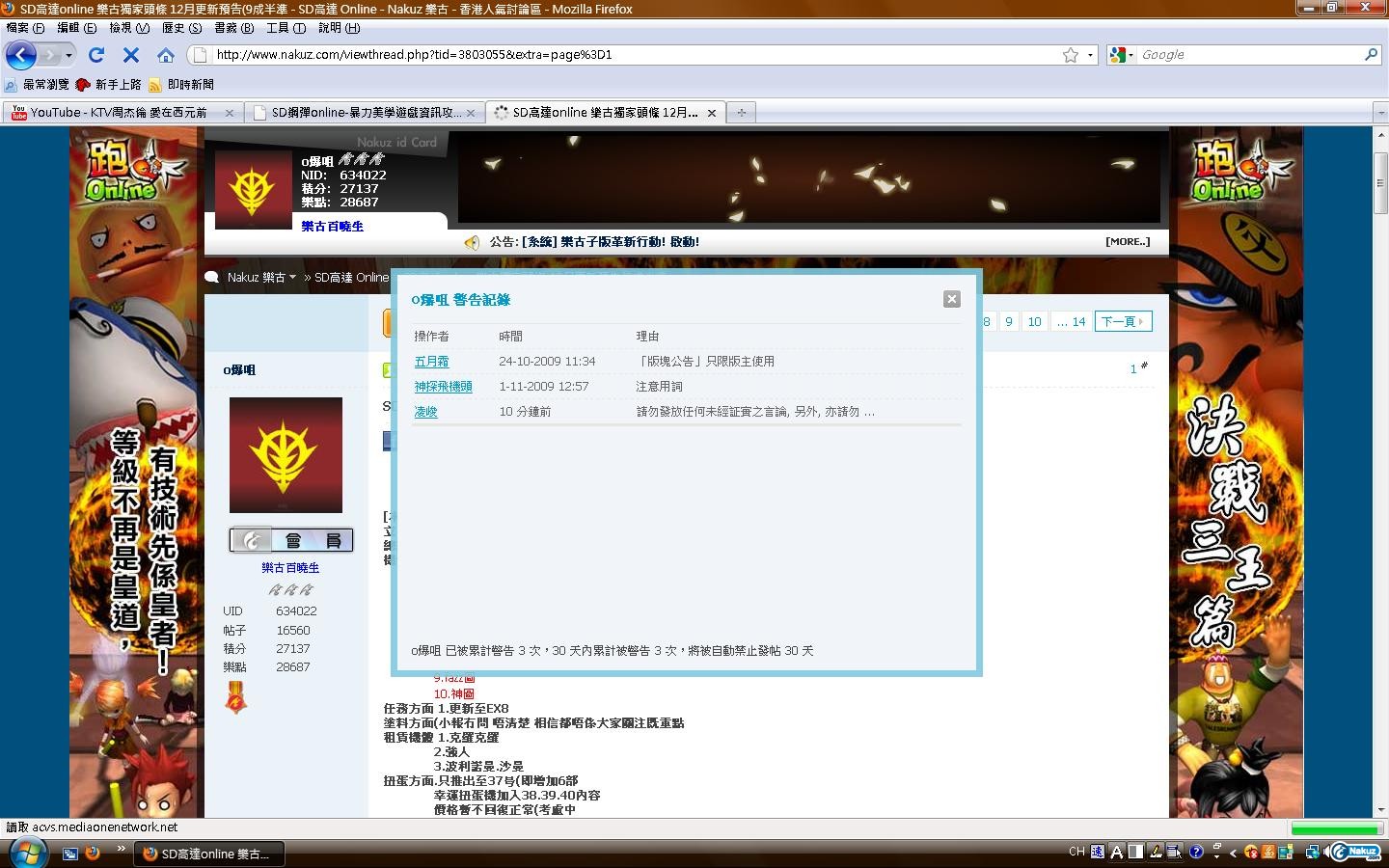This screenshot has height=868, width=1389.
Task: Open the 歷史 (History) menu
Action: [181, 28]
